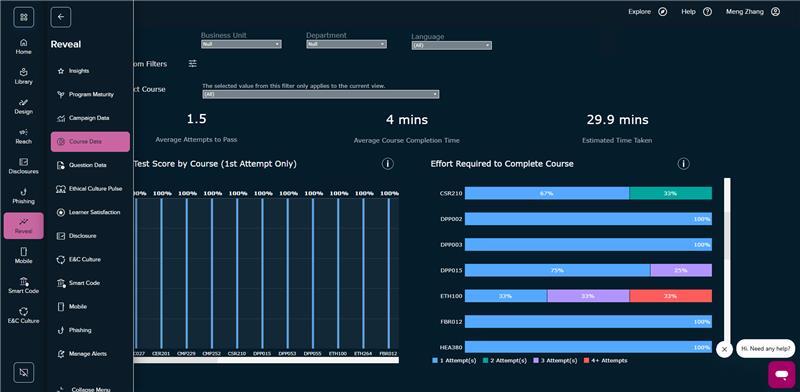Screen dimensions: 800x392
Task: Click the 29.9 mins Estimated Time value
Action: [617, 120]
